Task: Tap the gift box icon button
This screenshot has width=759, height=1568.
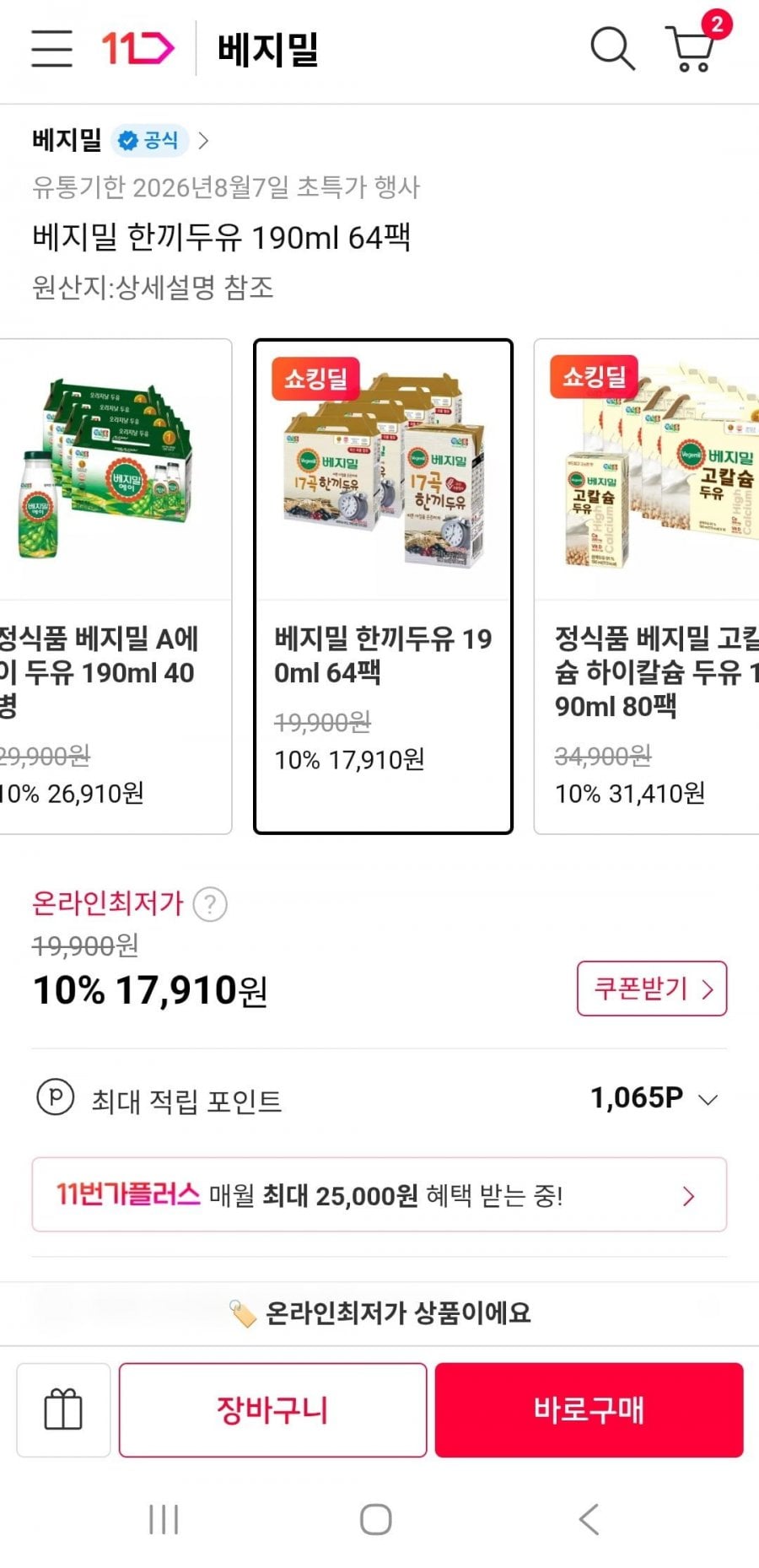Action: 63,1409
